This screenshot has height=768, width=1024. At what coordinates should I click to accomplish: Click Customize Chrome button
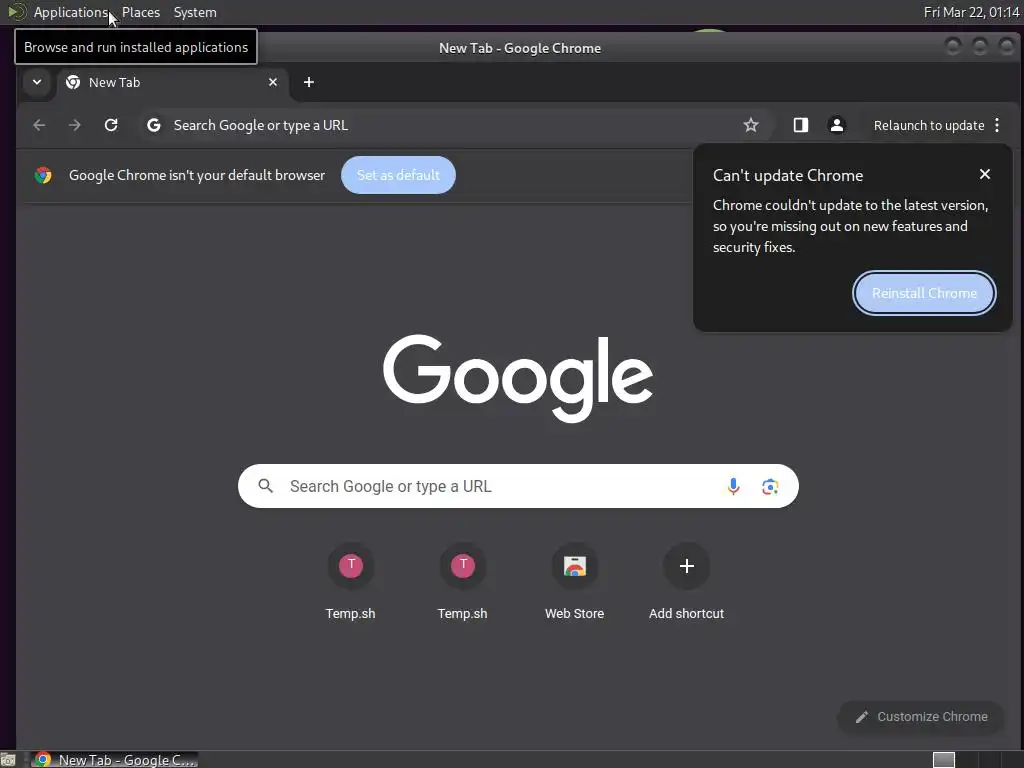(x=921, y=717)
